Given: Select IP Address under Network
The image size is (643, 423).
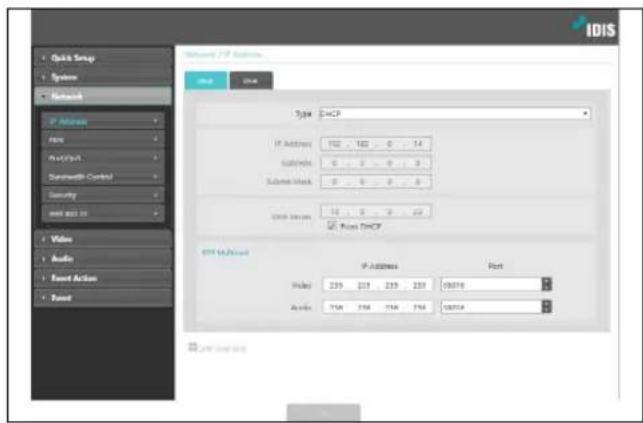Looking at the screenshot, I should click(x=103, y=121).
